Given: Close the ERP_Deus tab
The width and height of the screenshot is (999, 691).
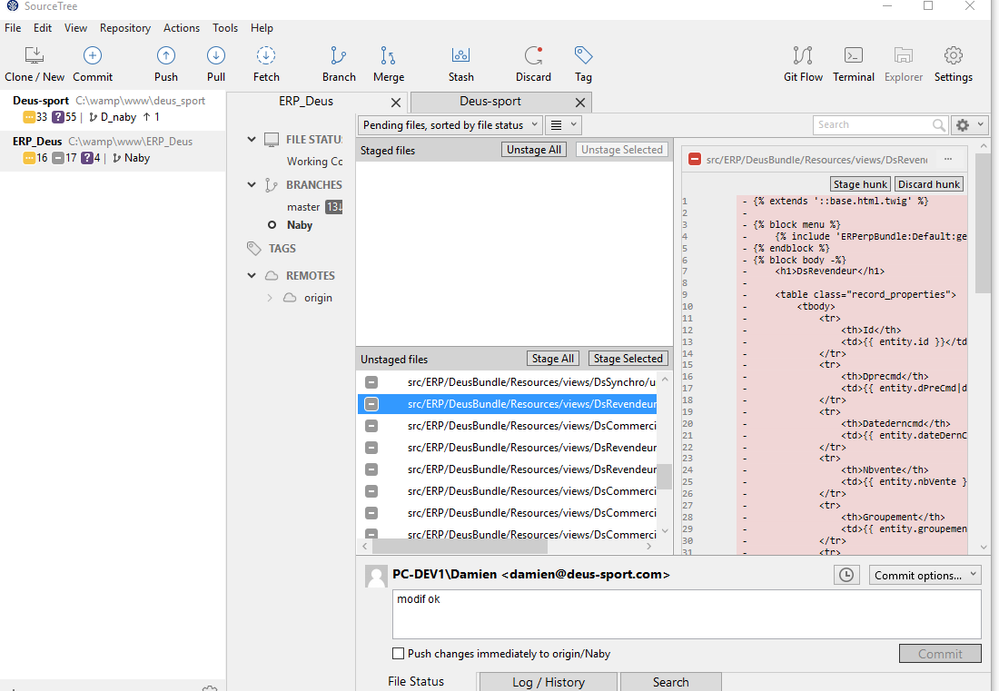Looking at the screenshot, I should coord(396,103).
